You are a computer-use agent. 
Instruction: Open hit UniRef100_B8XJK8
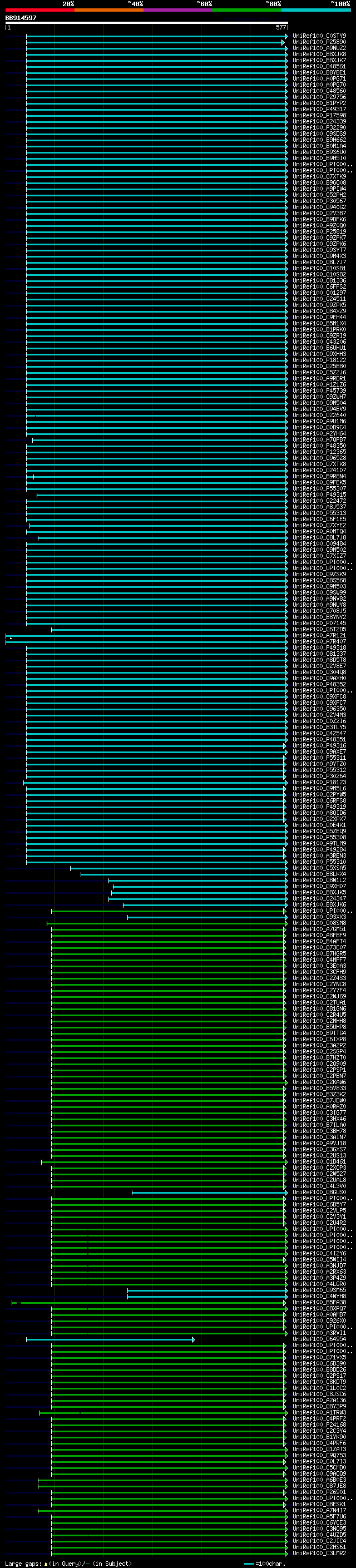tap(319, 54)
